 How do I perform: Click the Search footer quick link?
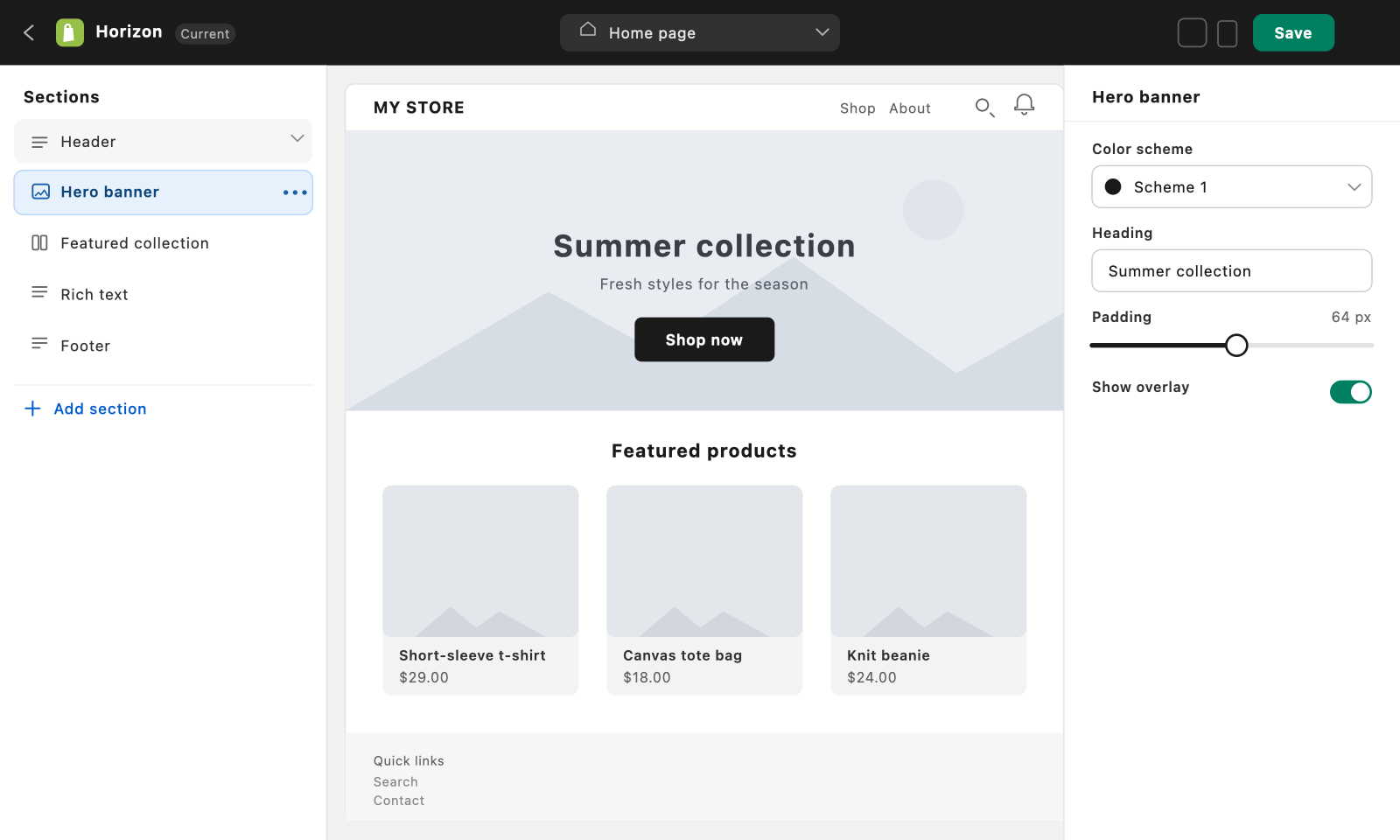395,782
